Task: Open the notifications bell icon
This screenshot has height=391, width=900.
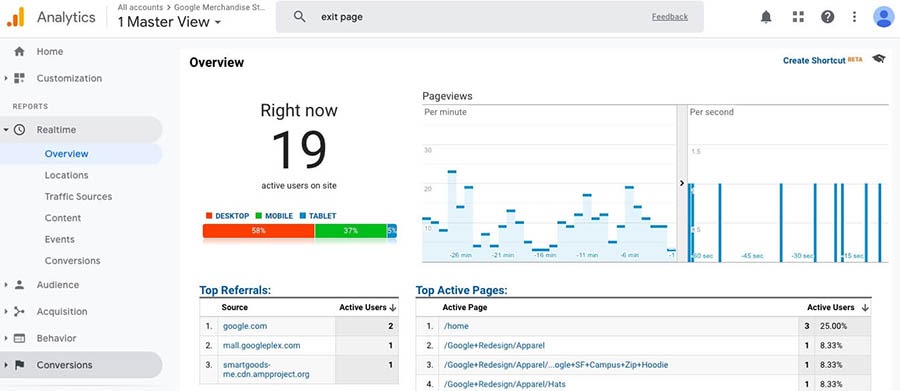Action: click(x=766, y=17)
